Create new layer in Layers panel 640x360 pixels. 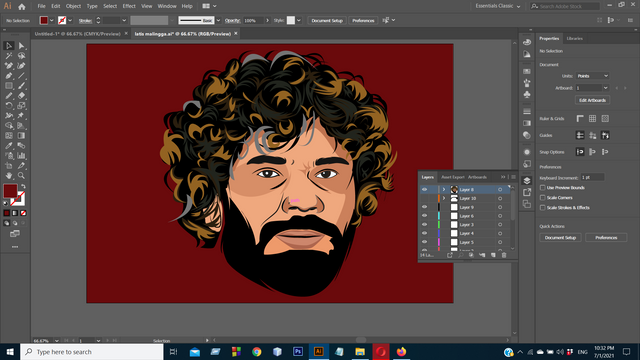tap(493, 255)
